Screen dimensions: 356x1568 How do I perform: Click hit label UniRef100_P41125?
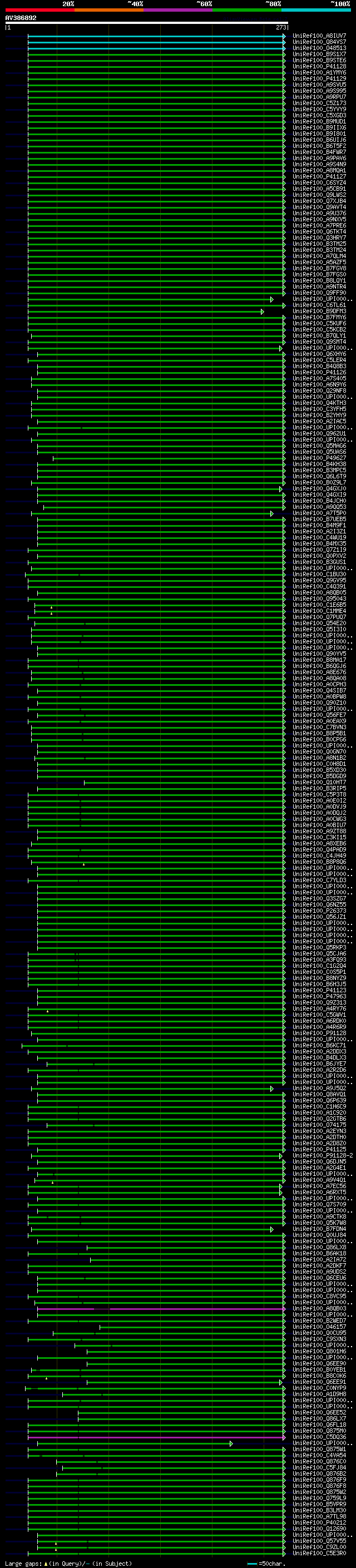319,1150
